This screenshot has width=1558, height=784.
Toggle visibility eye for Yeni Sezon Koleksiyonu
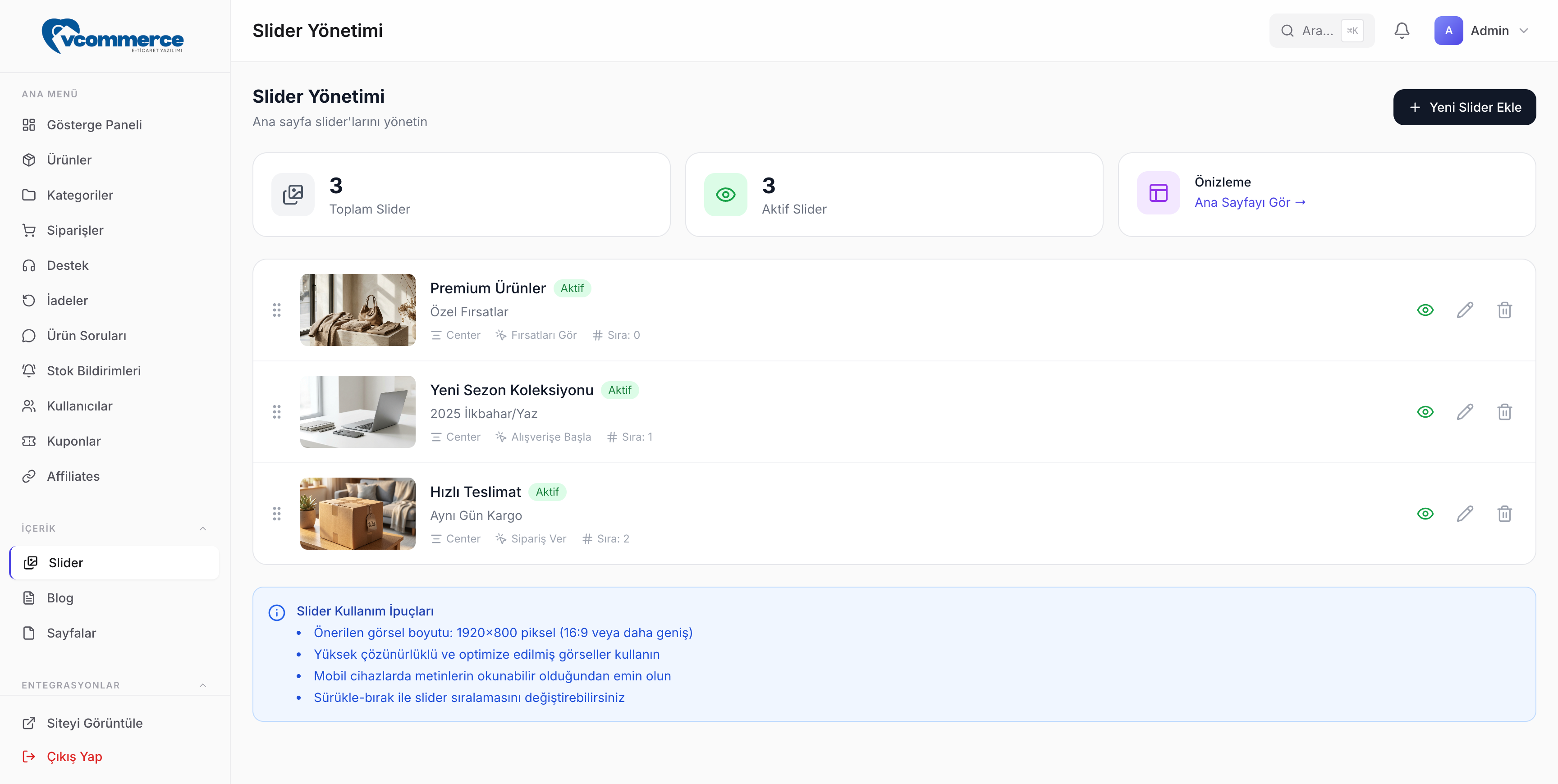(x=1425, y=412)
